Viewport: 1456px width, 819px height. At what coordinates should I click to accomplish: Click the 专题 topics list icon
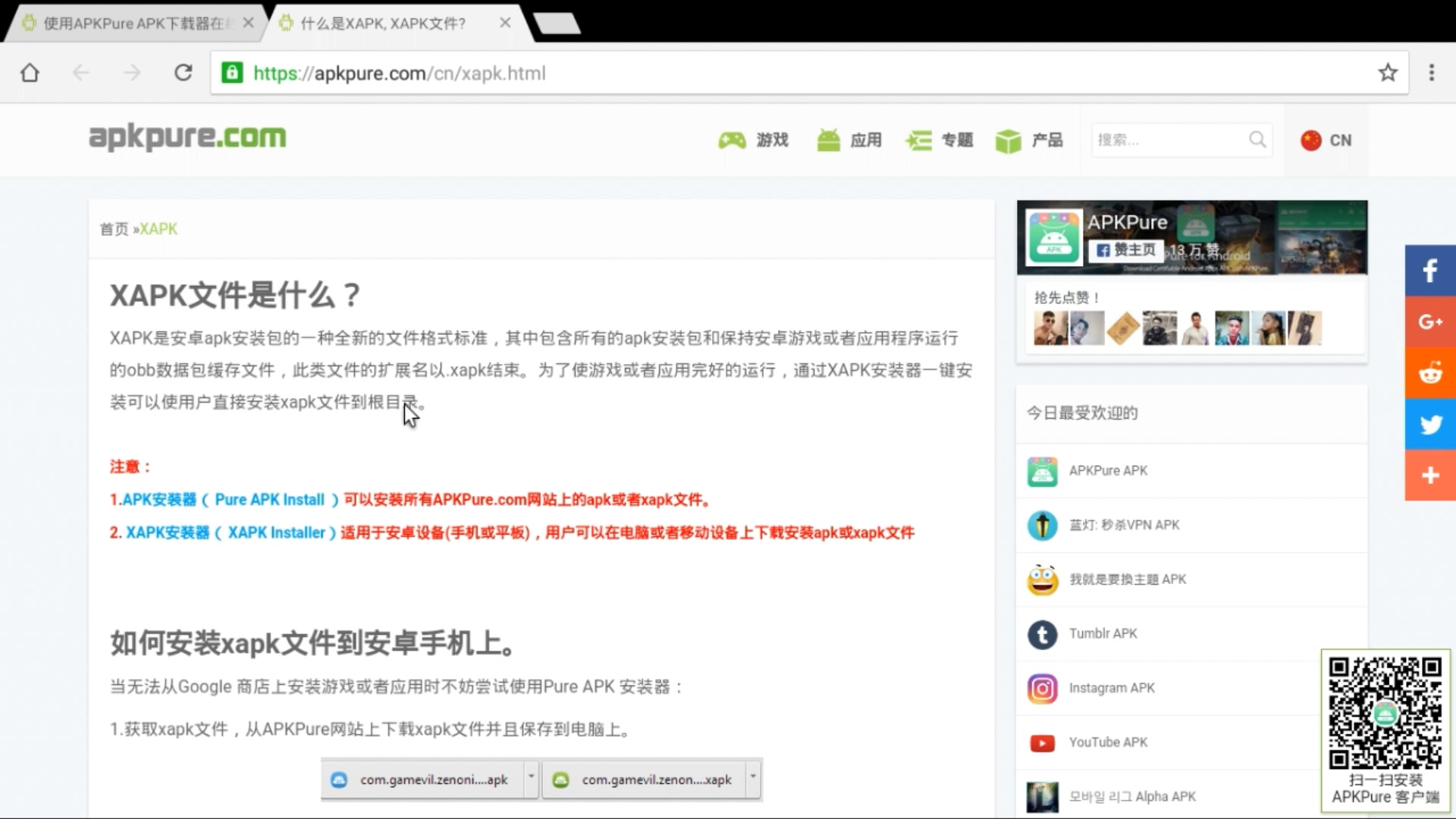coord(918,141)
